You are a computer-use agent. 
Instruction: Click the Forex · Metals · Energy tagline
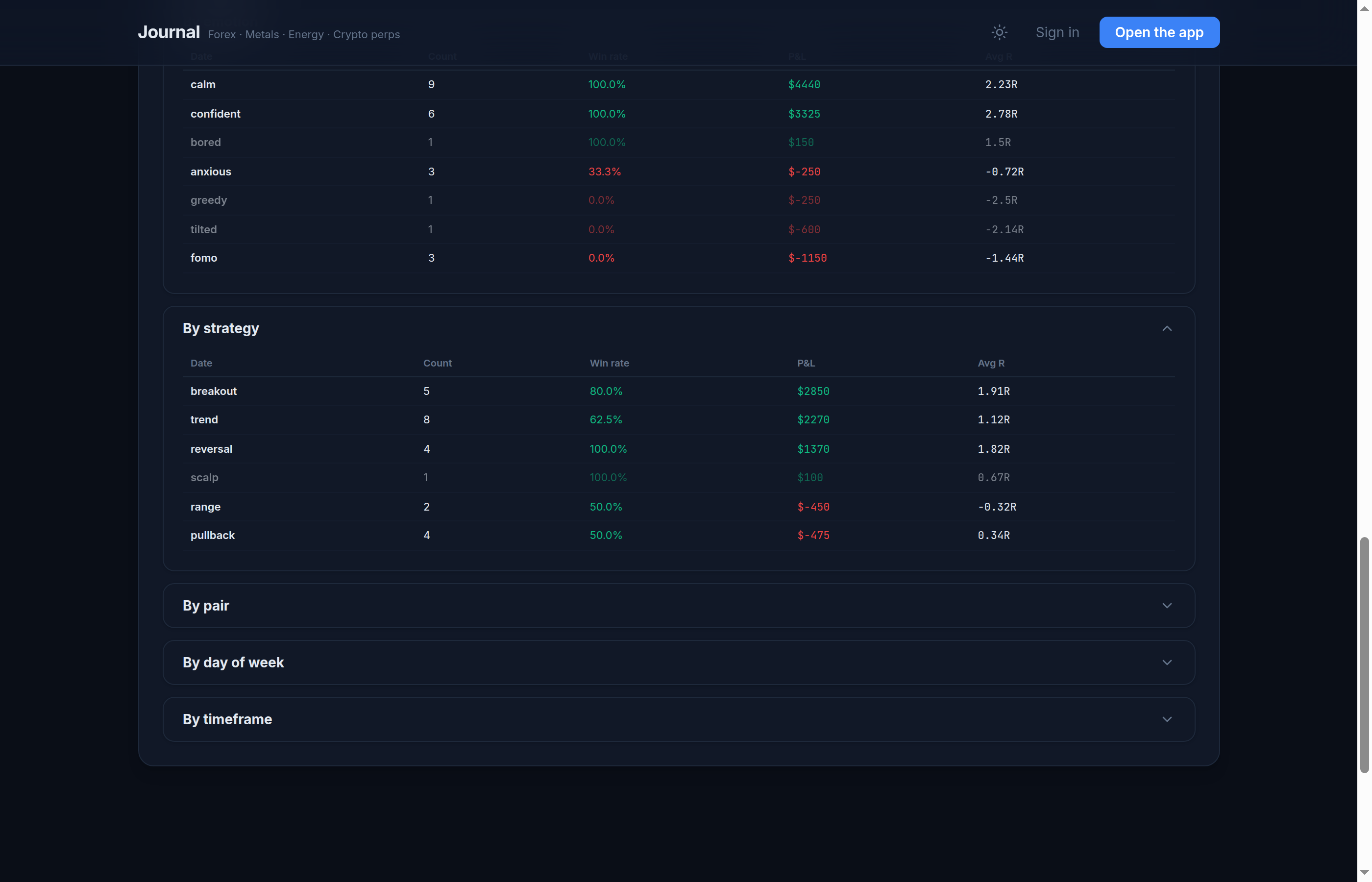pos(304,34)
